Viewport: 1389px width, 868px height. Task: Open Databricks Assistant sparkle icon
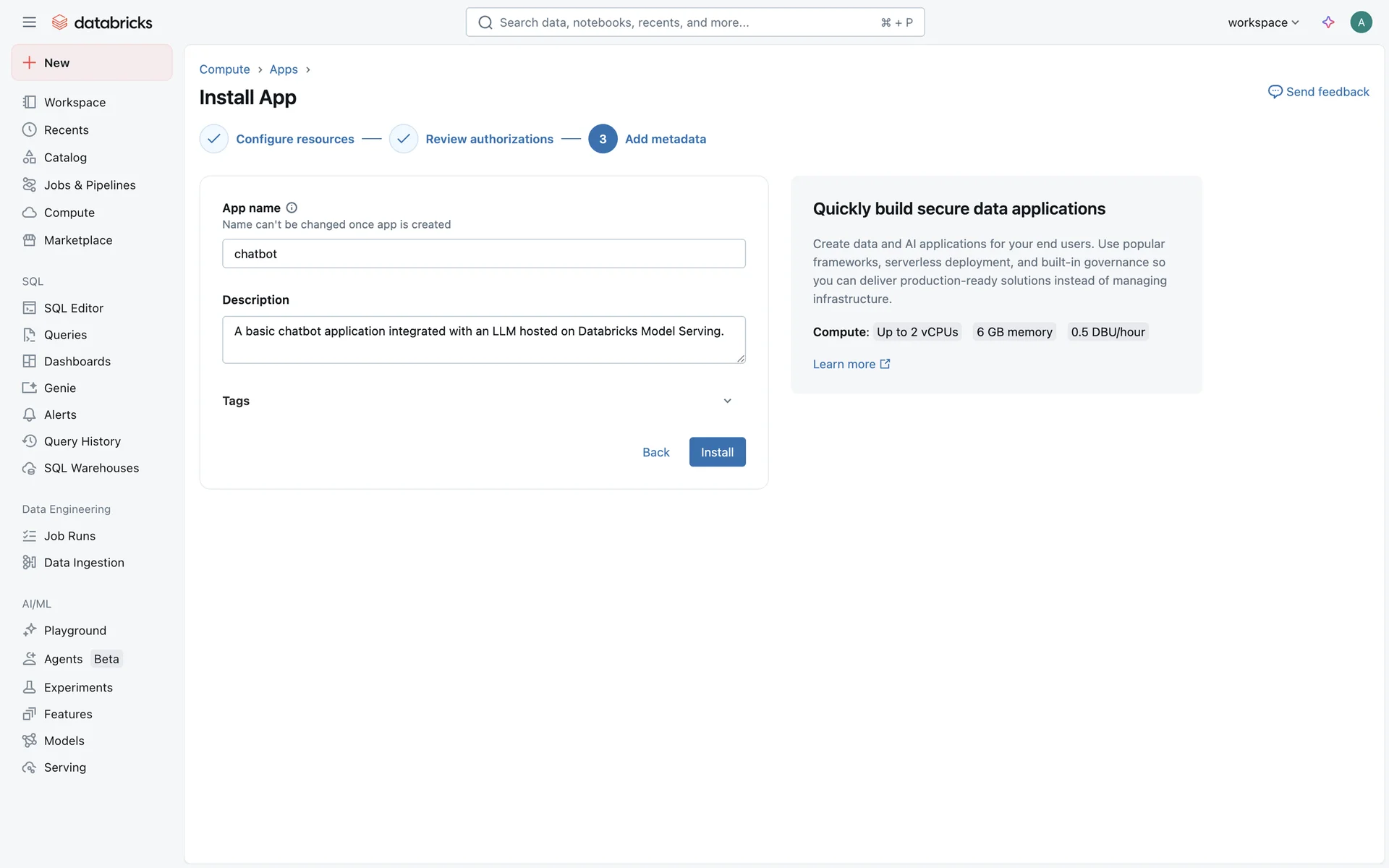point(1328,22)
